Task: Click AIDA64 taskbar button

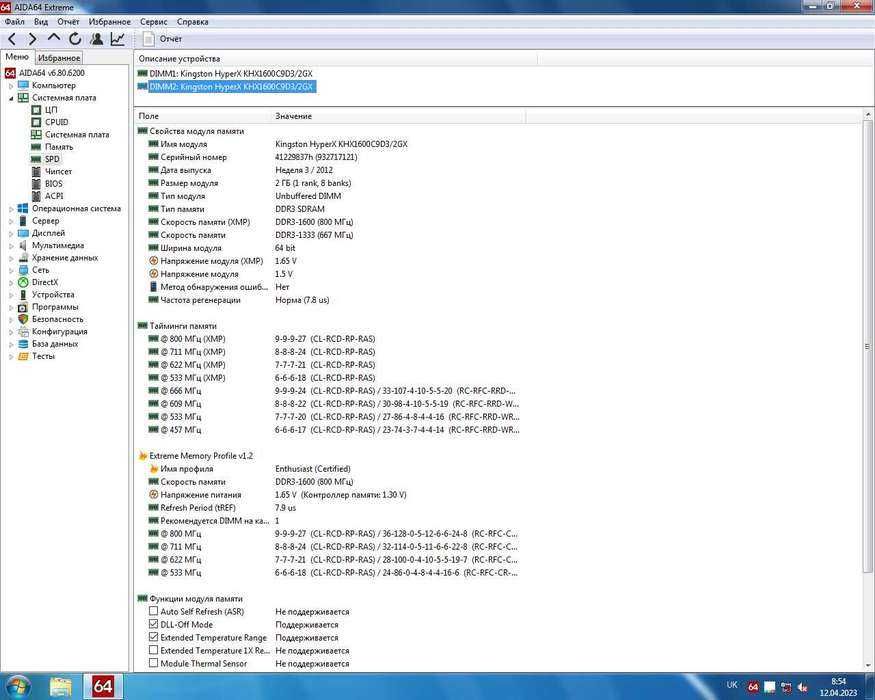Action: pyautogui.click(x=103, y=687)
